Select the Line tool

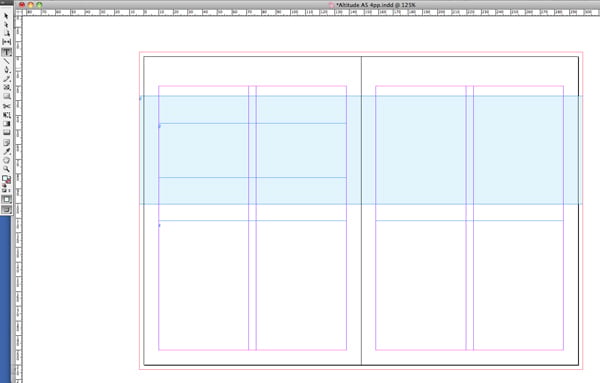tap(6, 61)
